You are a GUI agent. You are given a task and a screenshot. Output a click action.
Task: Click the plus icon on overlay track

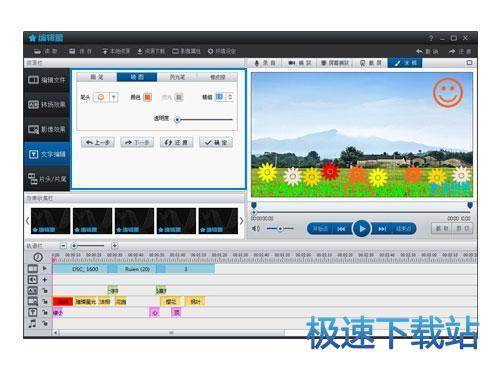click(x=45, y=280)
